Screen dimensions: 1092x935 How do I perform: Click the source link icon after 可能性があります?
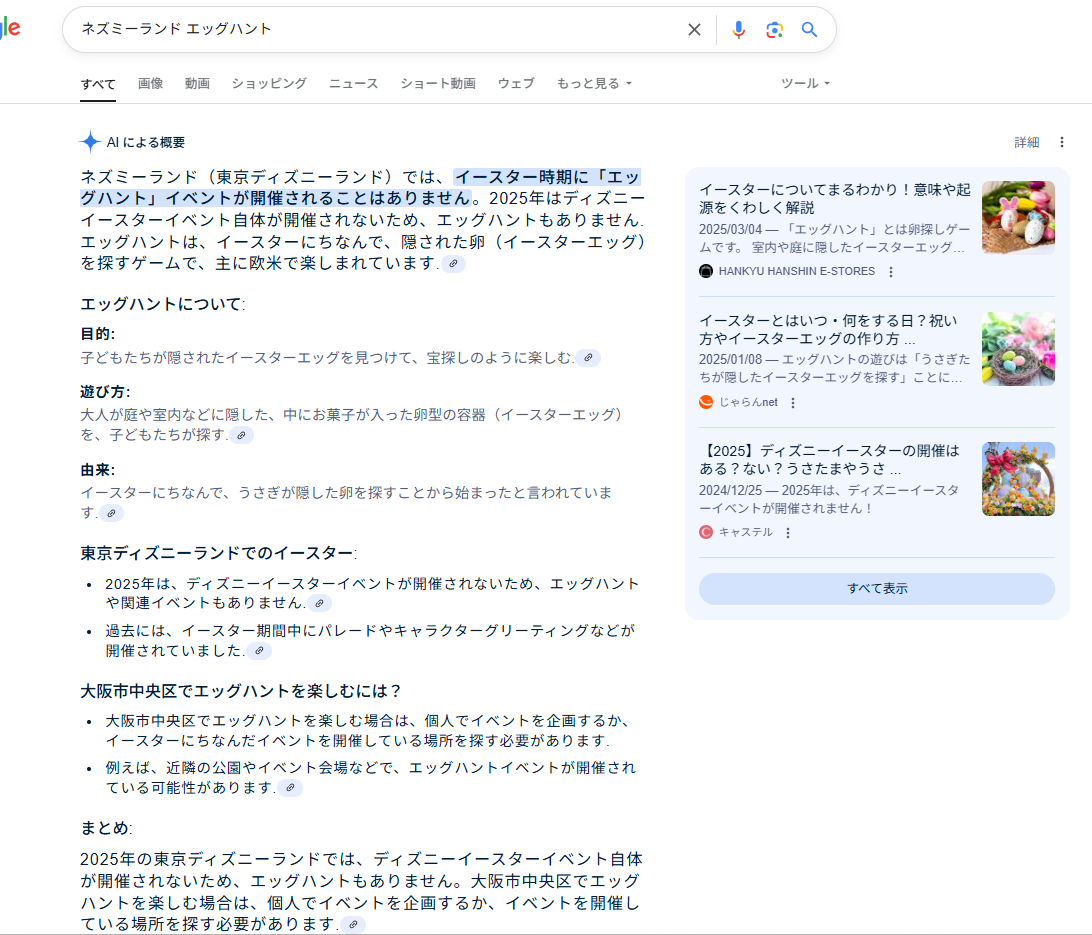pyautogui.click(x=290, y=788)
